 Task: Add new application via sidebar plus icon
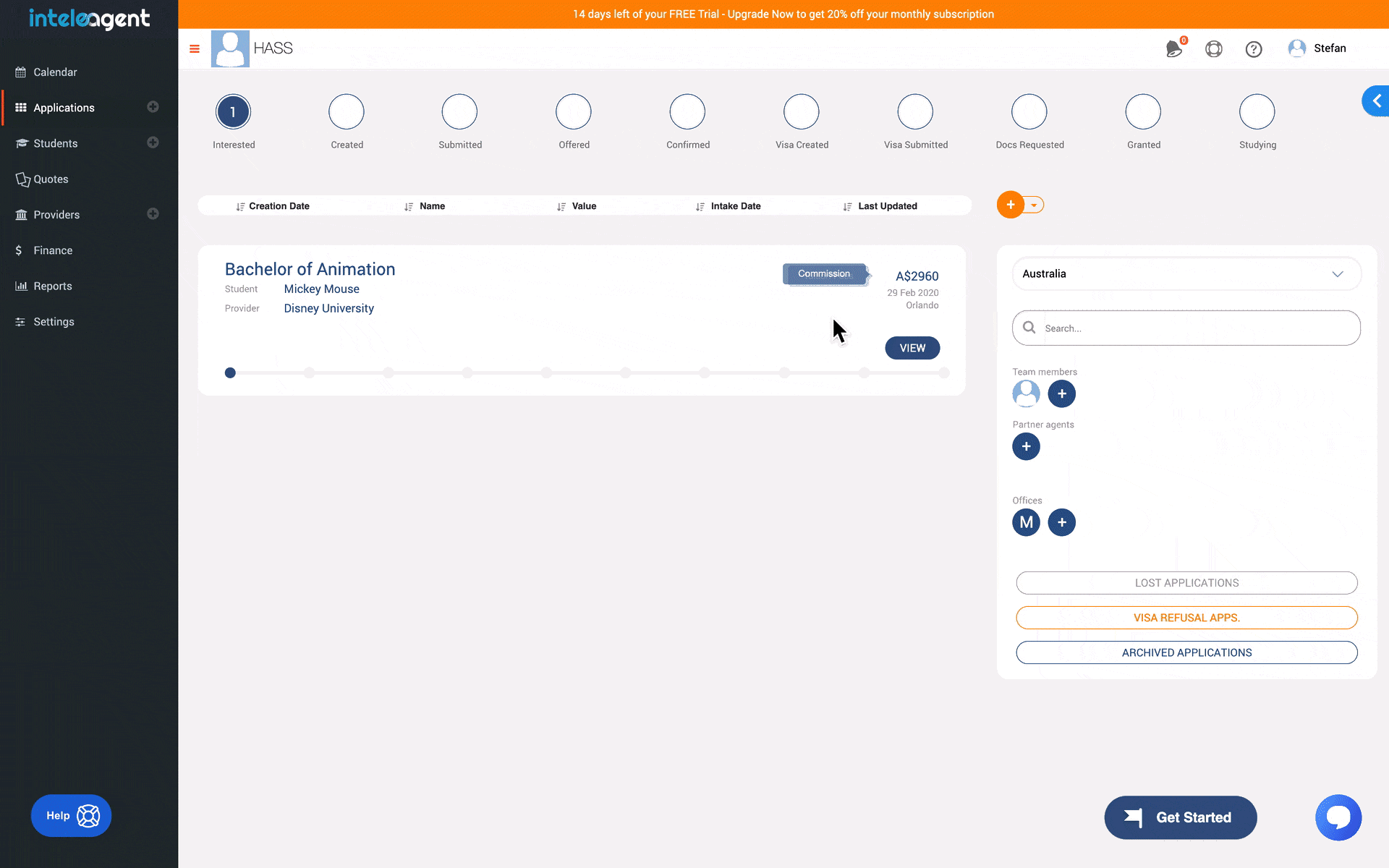pyautogui.click(x=153, y=107)
